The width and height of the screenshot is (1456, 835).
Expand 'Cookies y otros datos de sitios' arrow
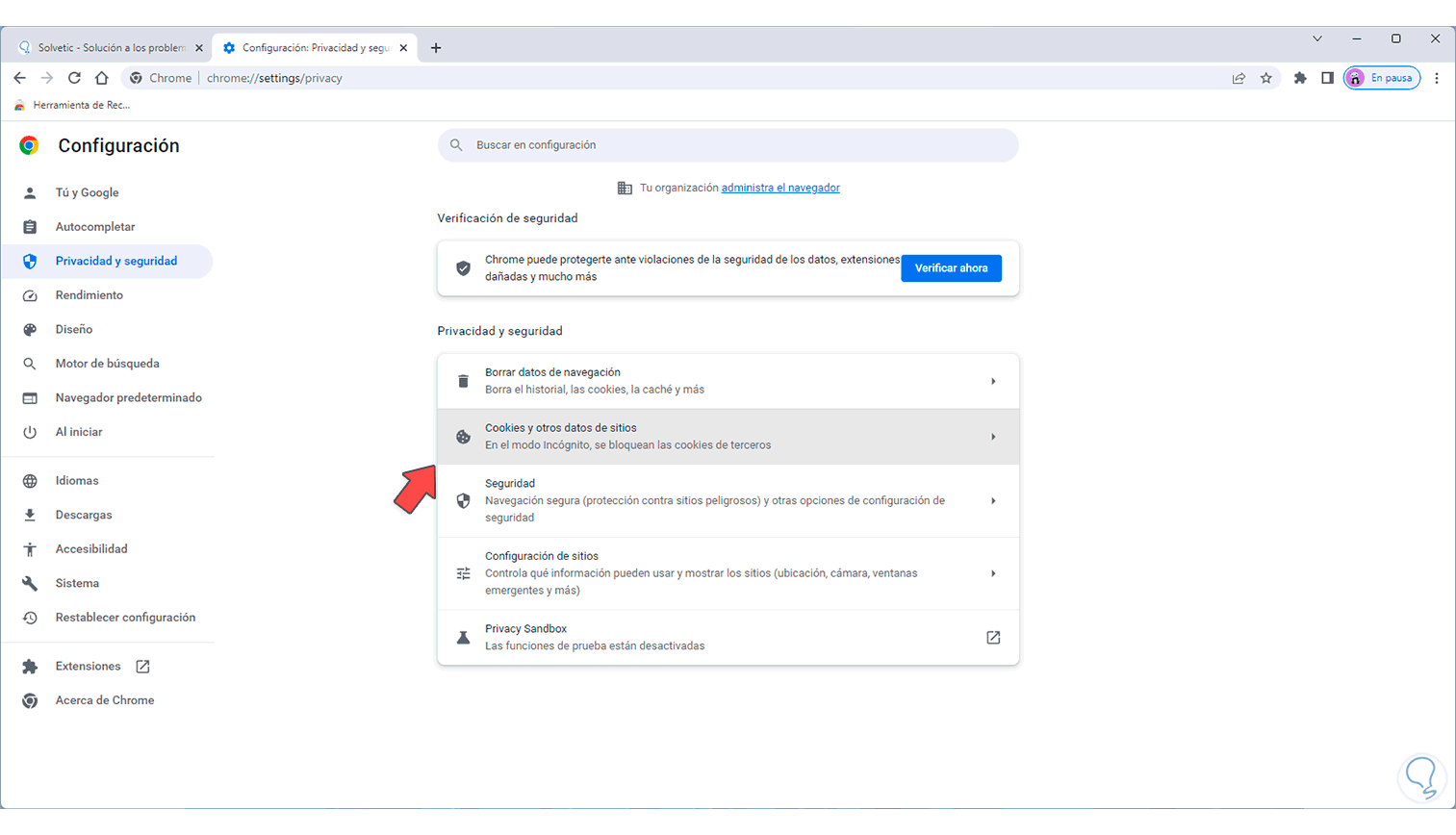tap(993, 437)
